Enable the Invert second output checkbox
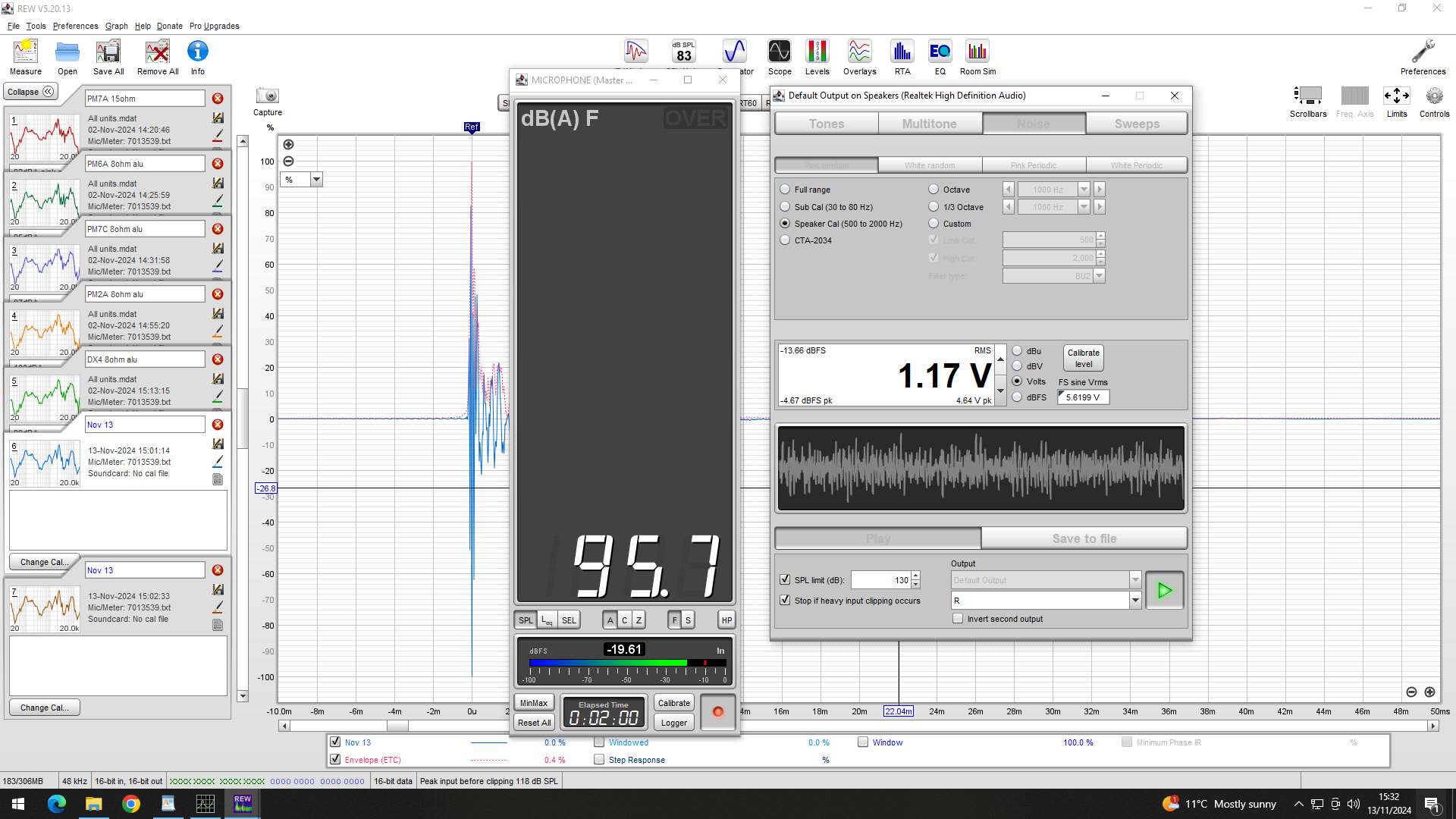 click(958, 618)
